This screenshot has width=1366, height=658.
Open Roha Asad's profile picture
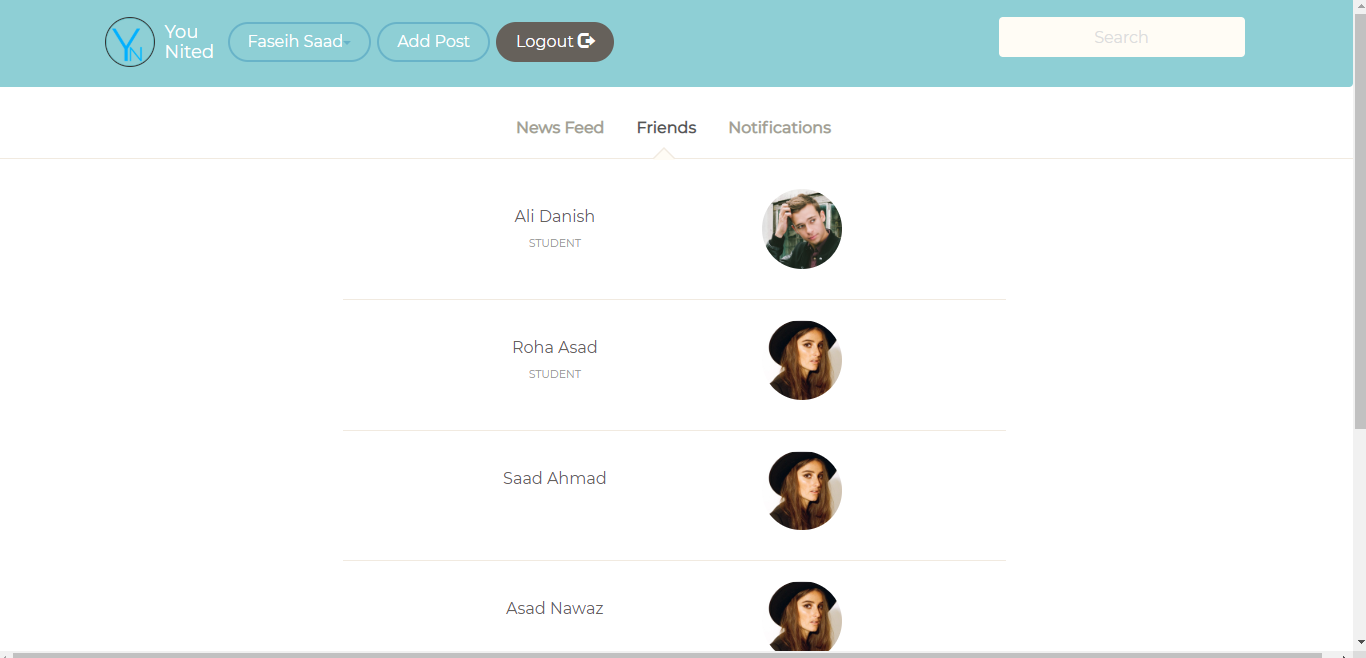tap(802, 360)
